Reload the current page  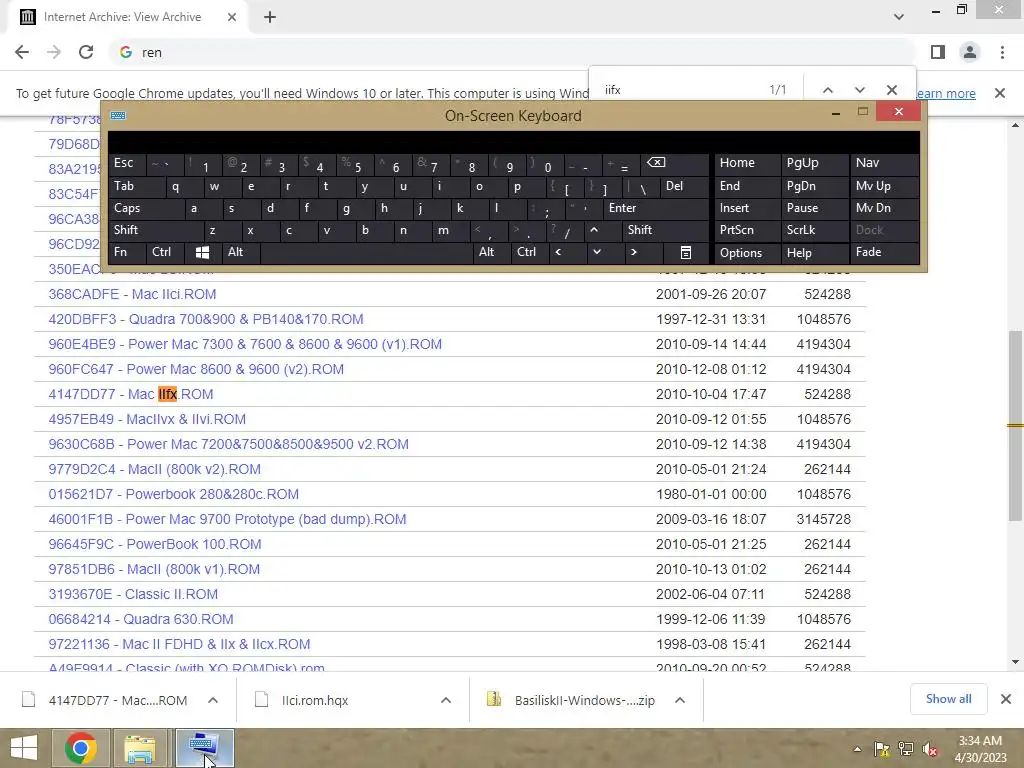(x=86, y=52)
